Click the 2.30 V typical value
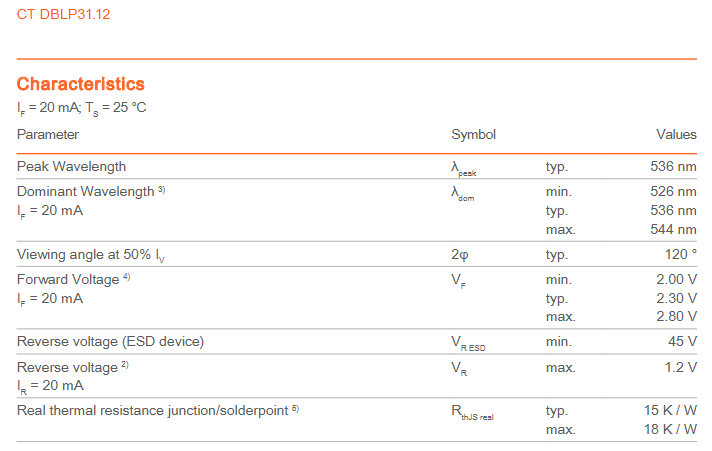The image size is (712, 451). tap(676, 298)
